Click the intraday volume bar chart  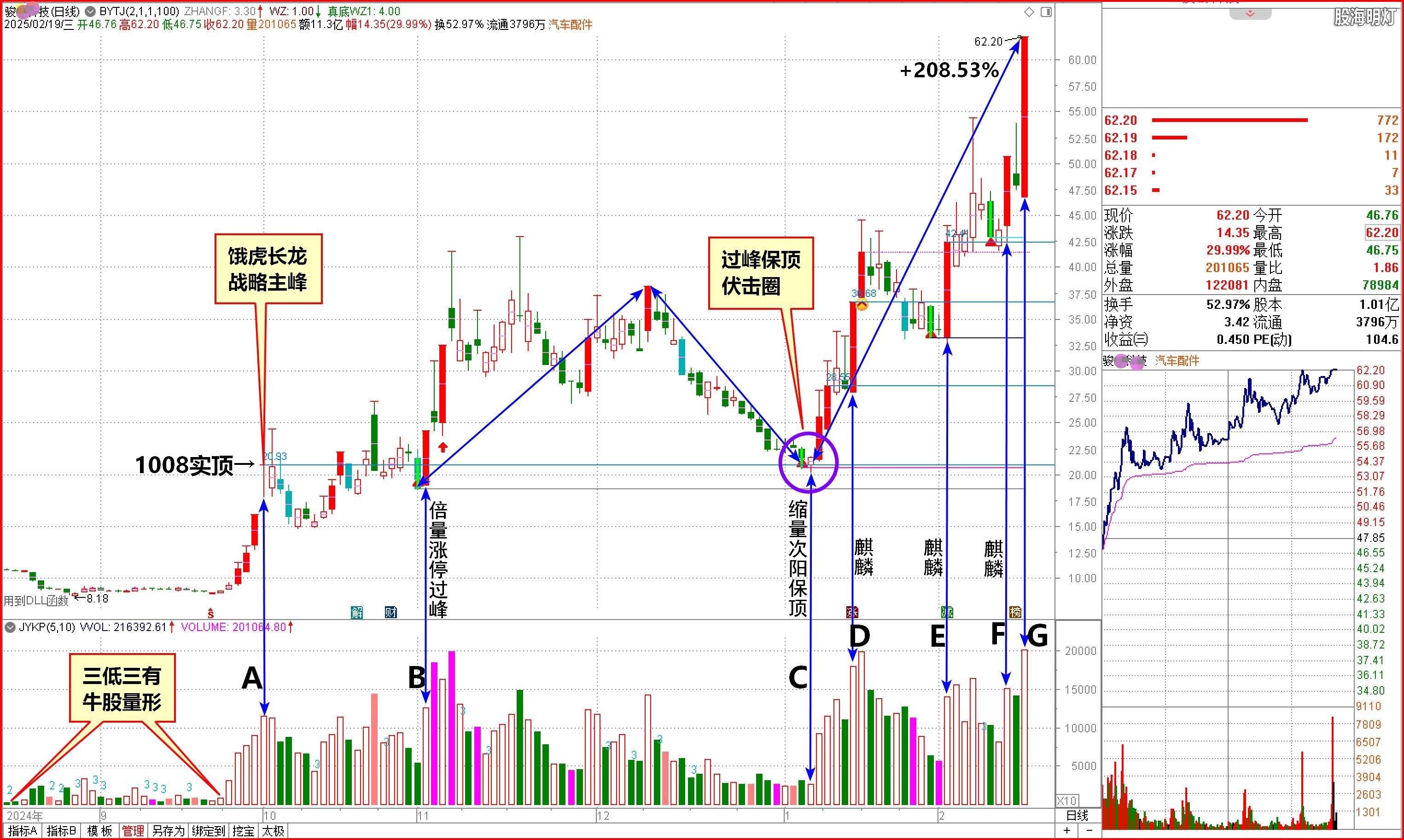click(x=1227, y=768)
